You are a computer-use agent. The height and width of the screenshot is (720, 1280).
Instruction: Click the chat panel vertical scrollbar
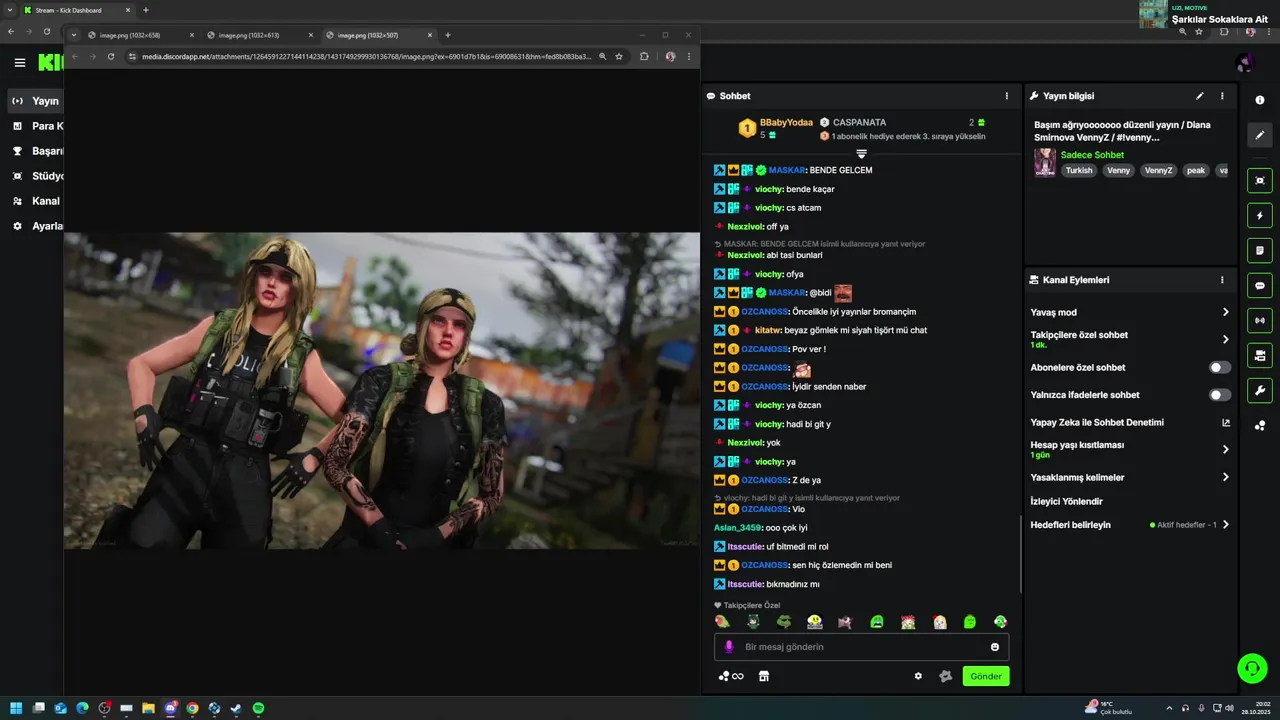tap(1020, 553)
